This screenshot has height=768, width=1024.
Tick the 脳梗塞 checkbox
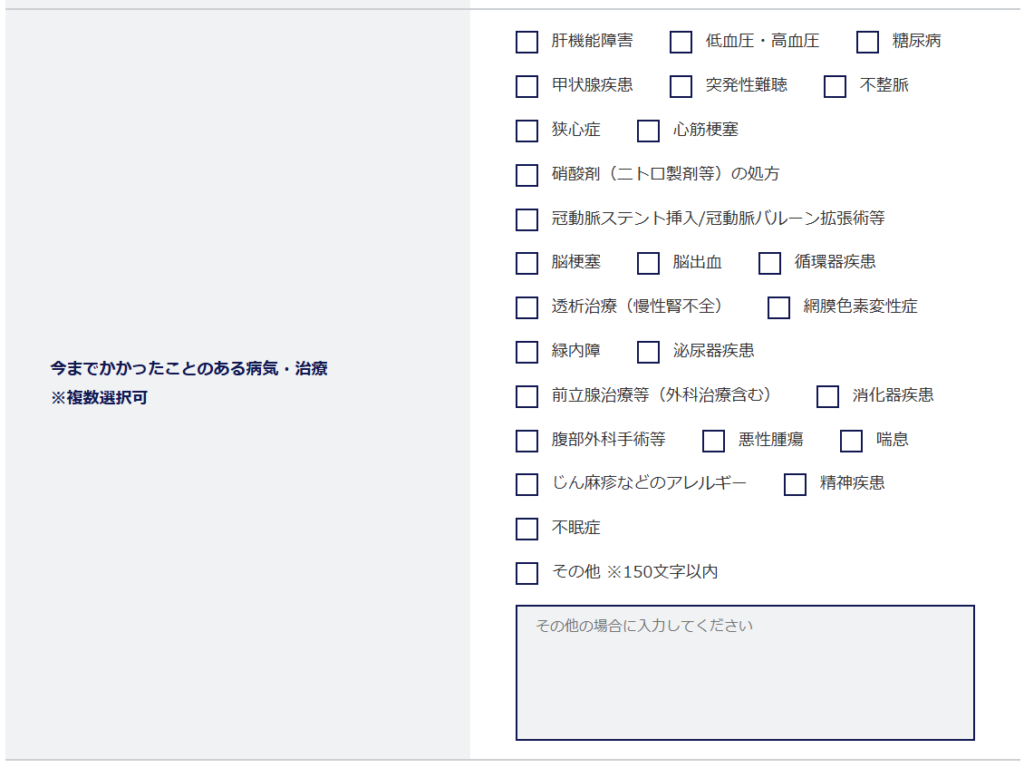point(526,263)
